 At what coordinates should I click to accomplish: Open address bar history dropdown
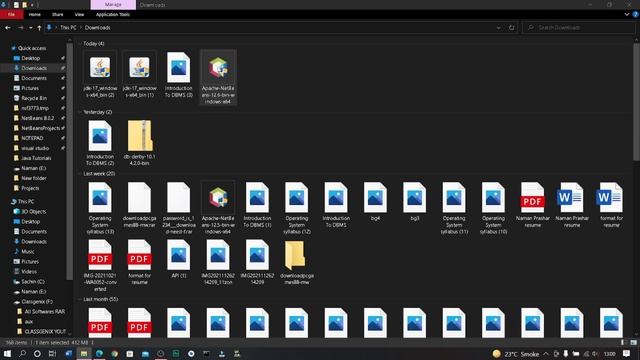point(498,28)
